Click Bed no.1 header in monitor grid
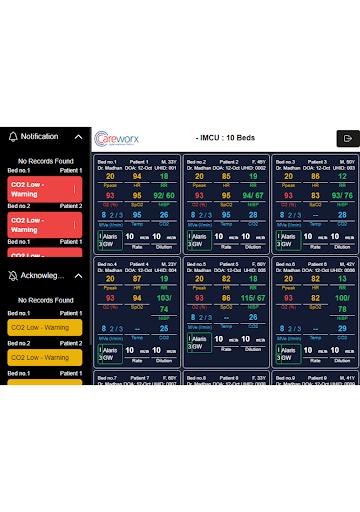 [x=107, y=162]
